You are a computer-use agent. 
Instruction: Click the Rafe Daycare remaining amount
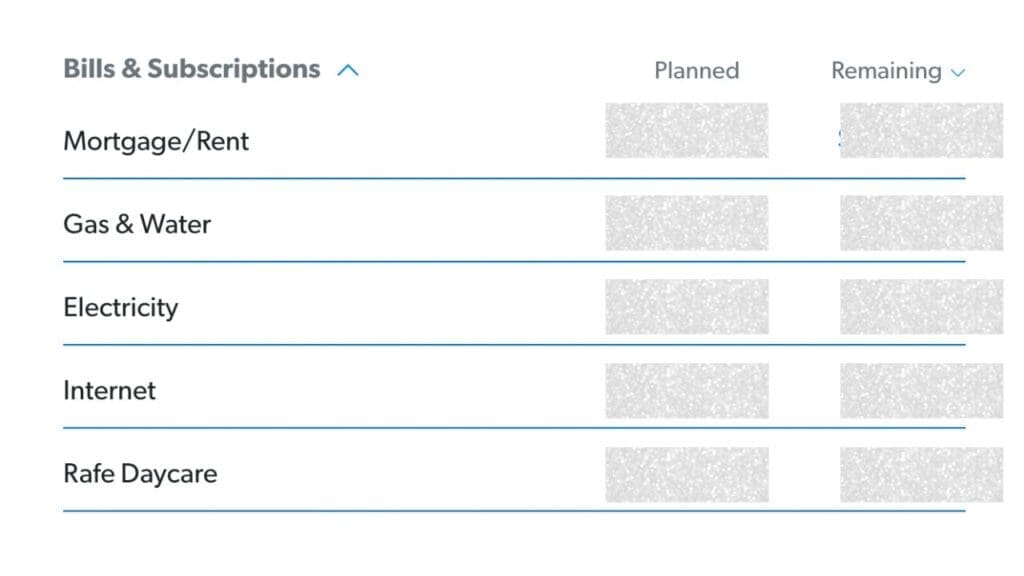pos(921,474)
